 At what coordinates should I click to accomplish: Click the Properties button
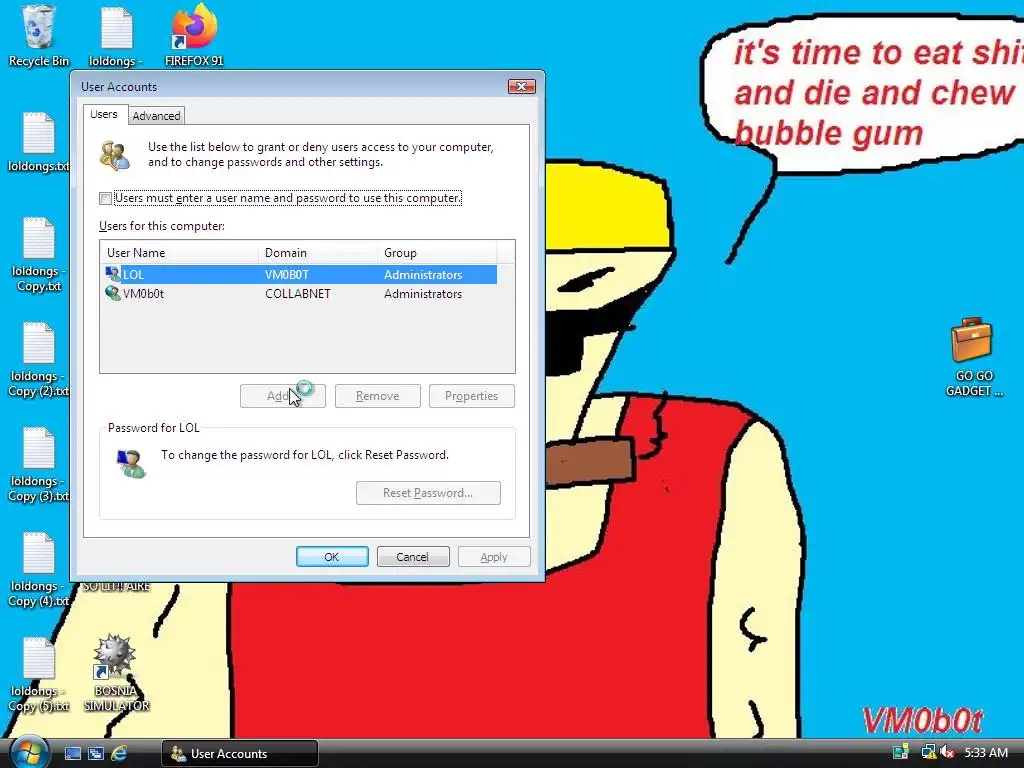pyautogui.click(x=472, y=396)
